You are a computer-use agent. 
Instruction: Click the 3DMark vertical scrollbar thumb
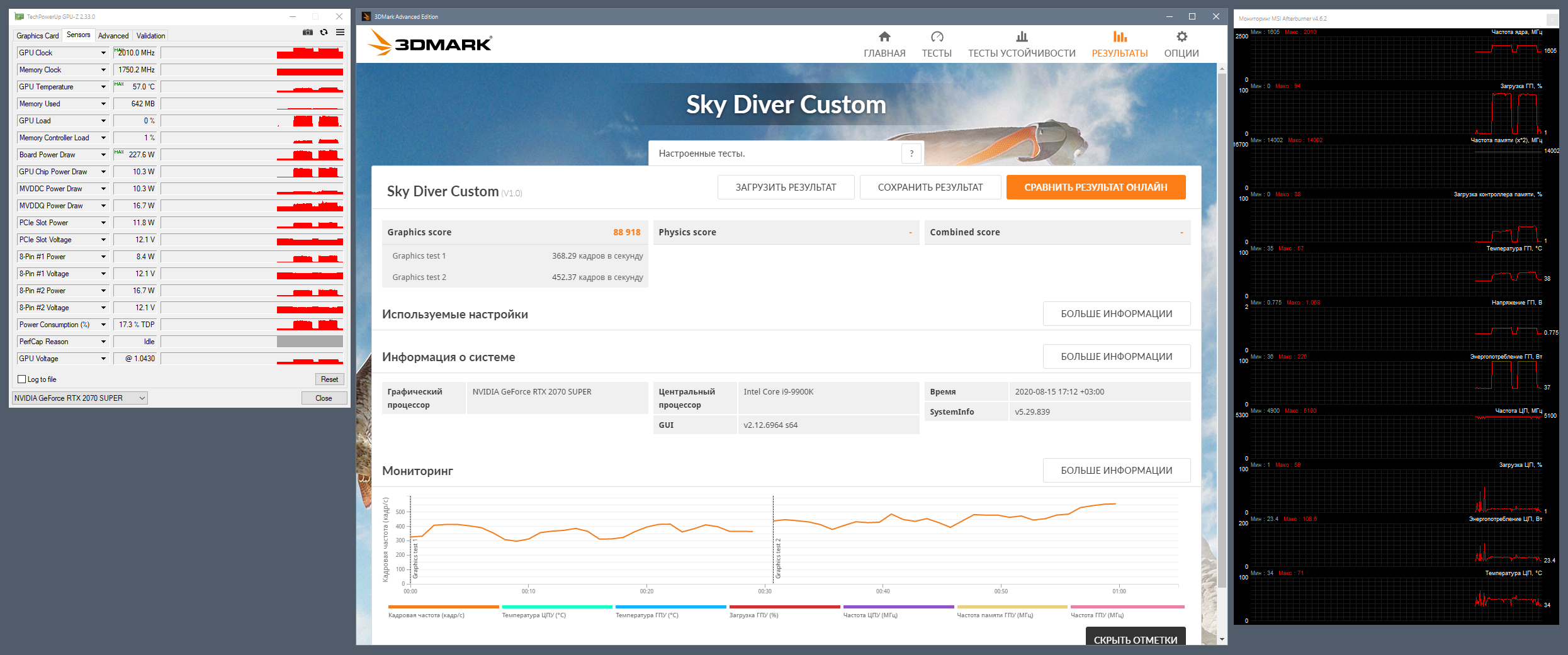point(1222,332)
